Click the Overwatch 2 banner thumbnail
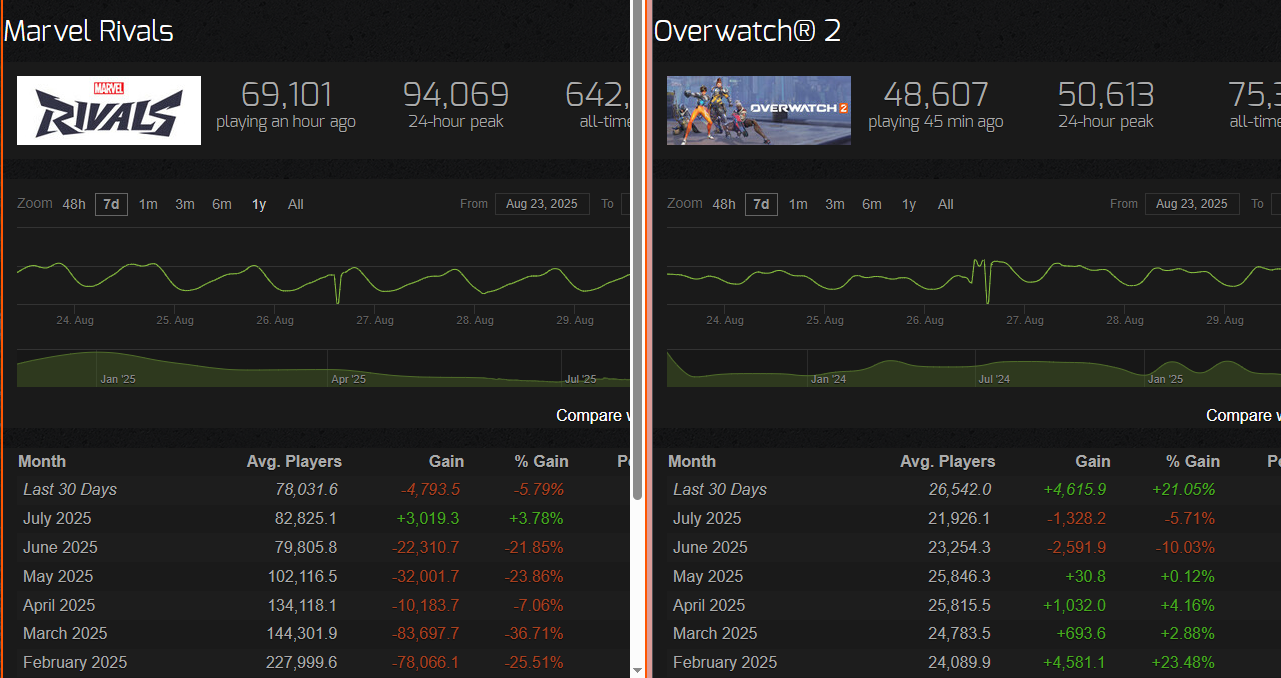 tap(759, 110)
